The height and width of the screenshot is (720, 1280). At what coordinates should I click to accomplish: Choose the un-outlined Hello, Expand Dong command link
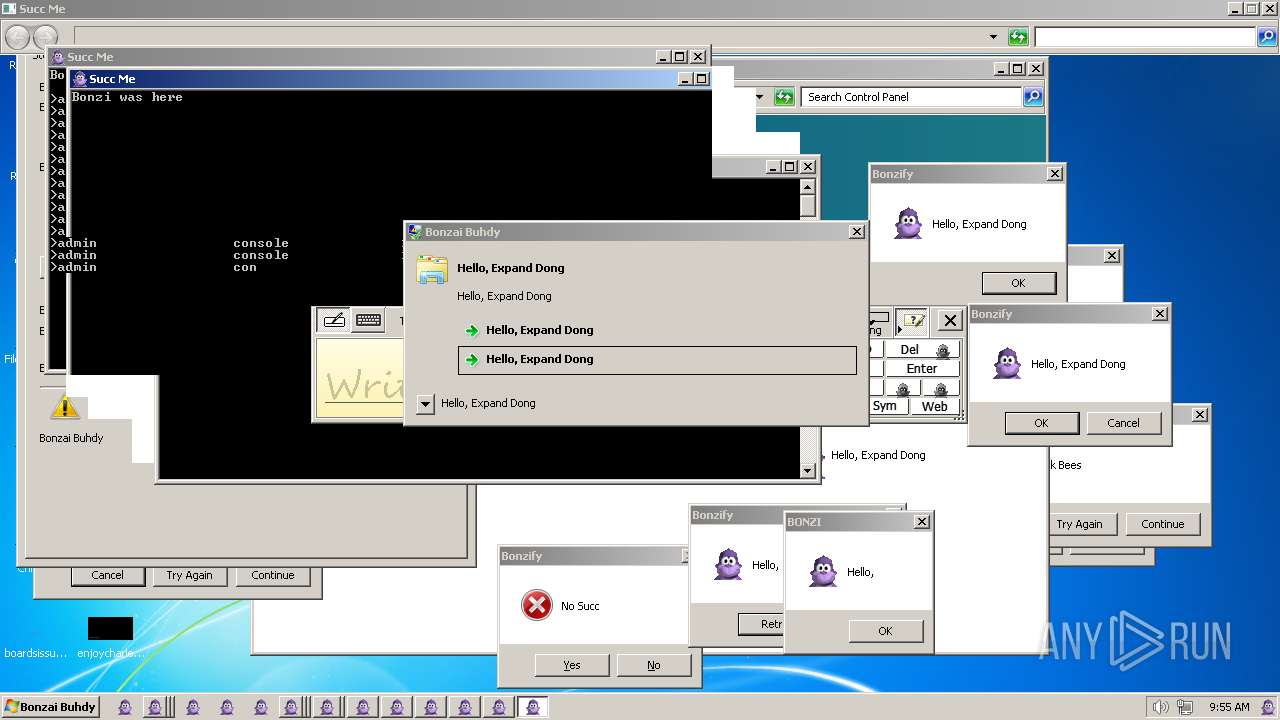click(x=657, y=330)
